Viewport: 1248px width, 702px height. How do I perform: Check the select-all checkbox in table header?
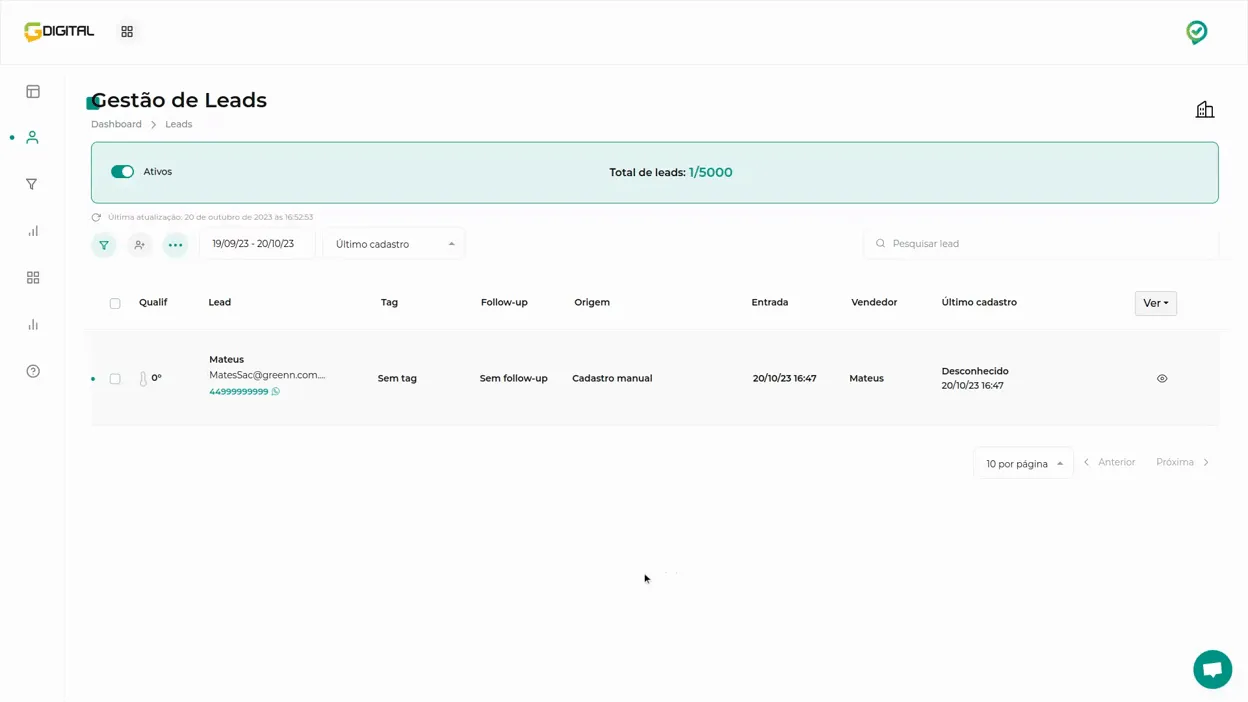(115, 303)
